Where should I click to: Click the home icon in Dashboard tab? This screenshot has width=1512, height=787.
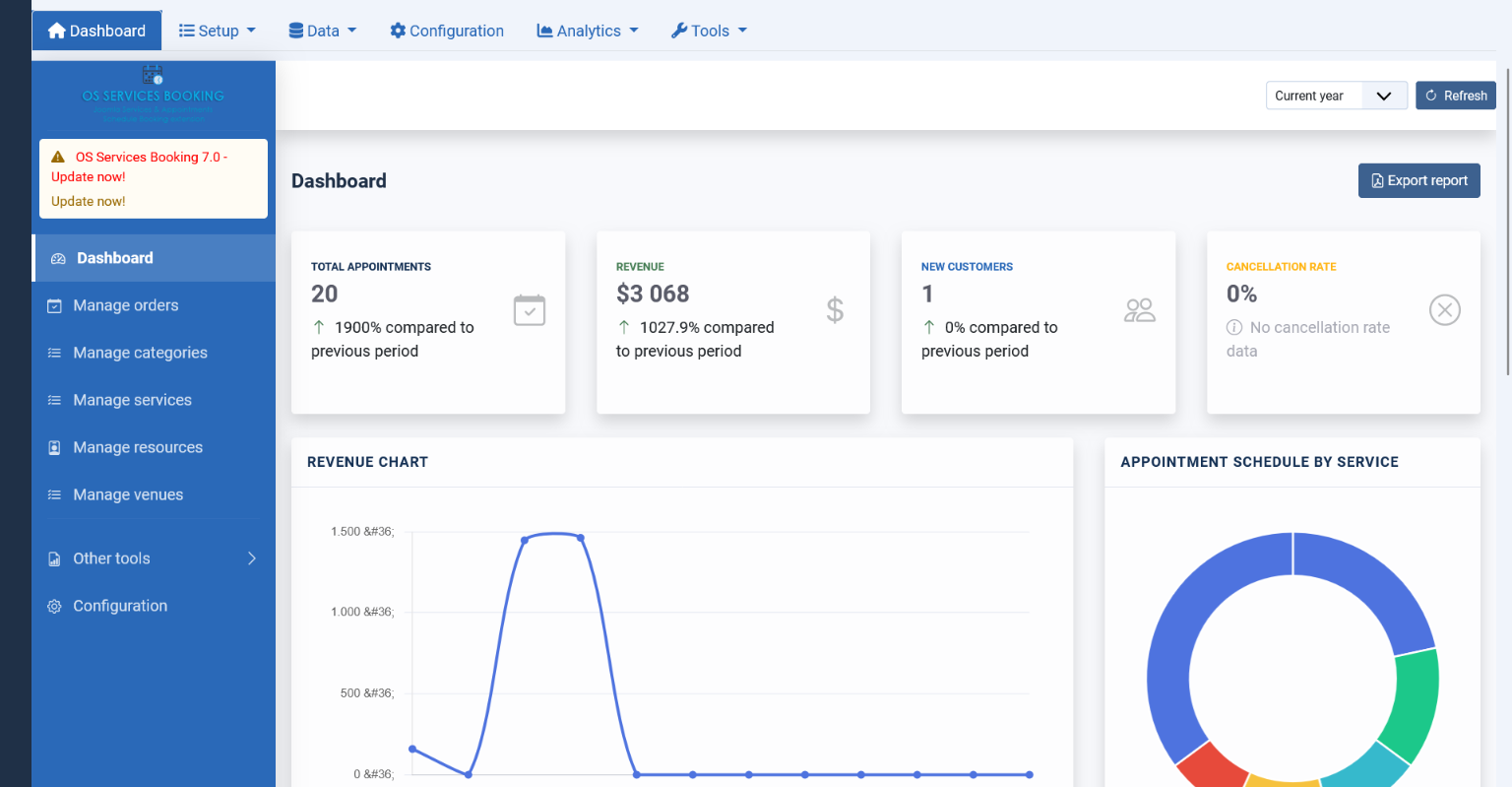57,31
